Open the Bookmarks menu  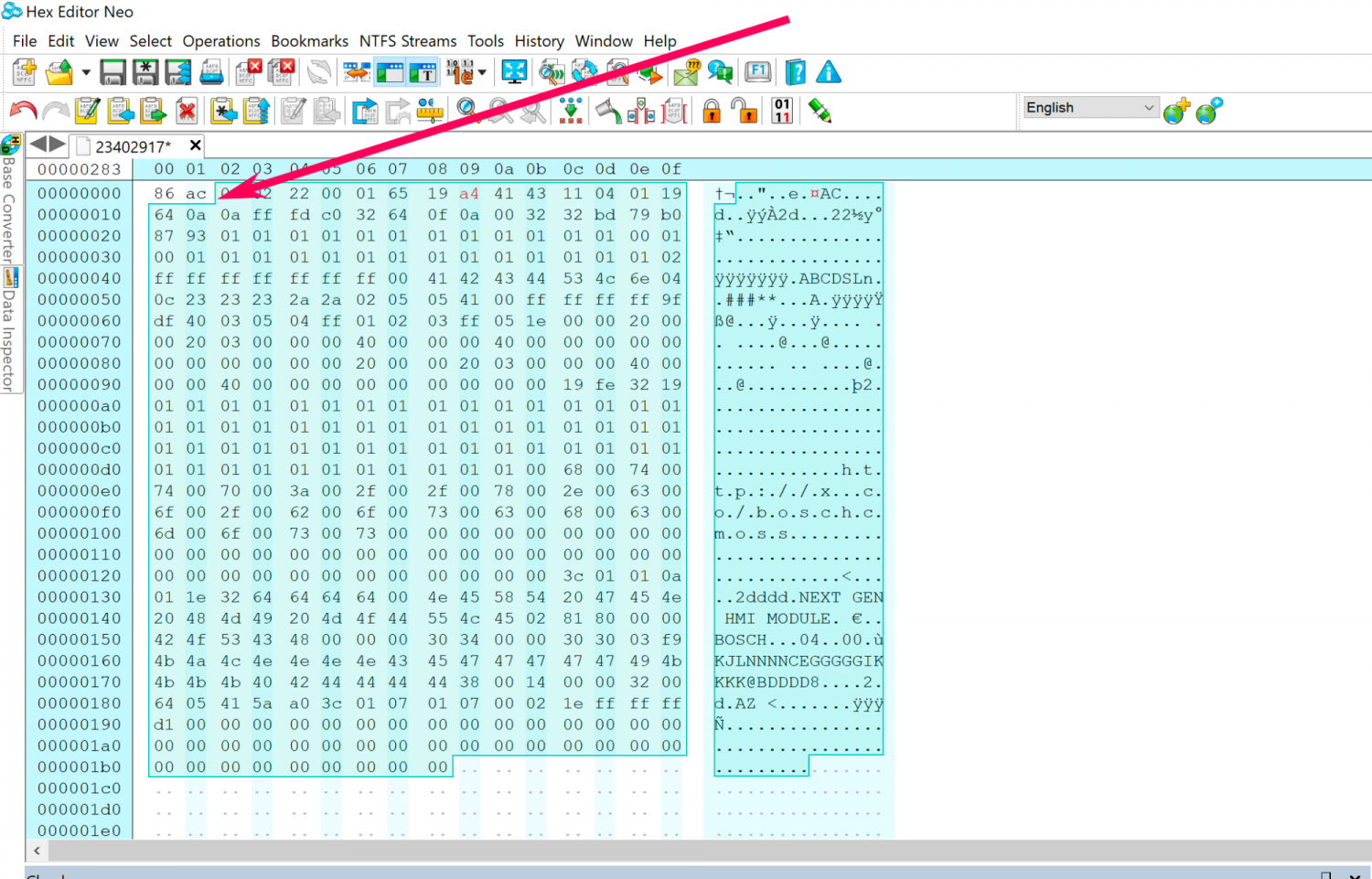(x=309, y=41)
